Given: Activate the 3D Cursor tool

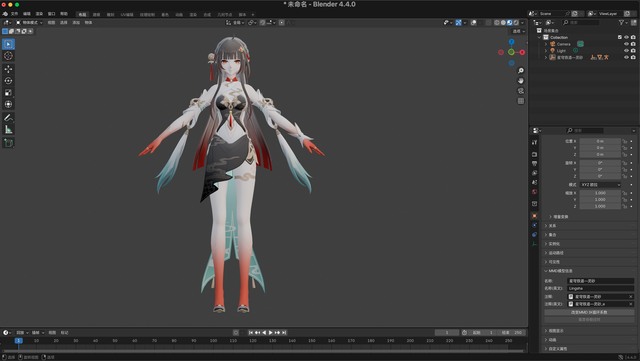Looking at the screenshot, I should coord(8,56).
